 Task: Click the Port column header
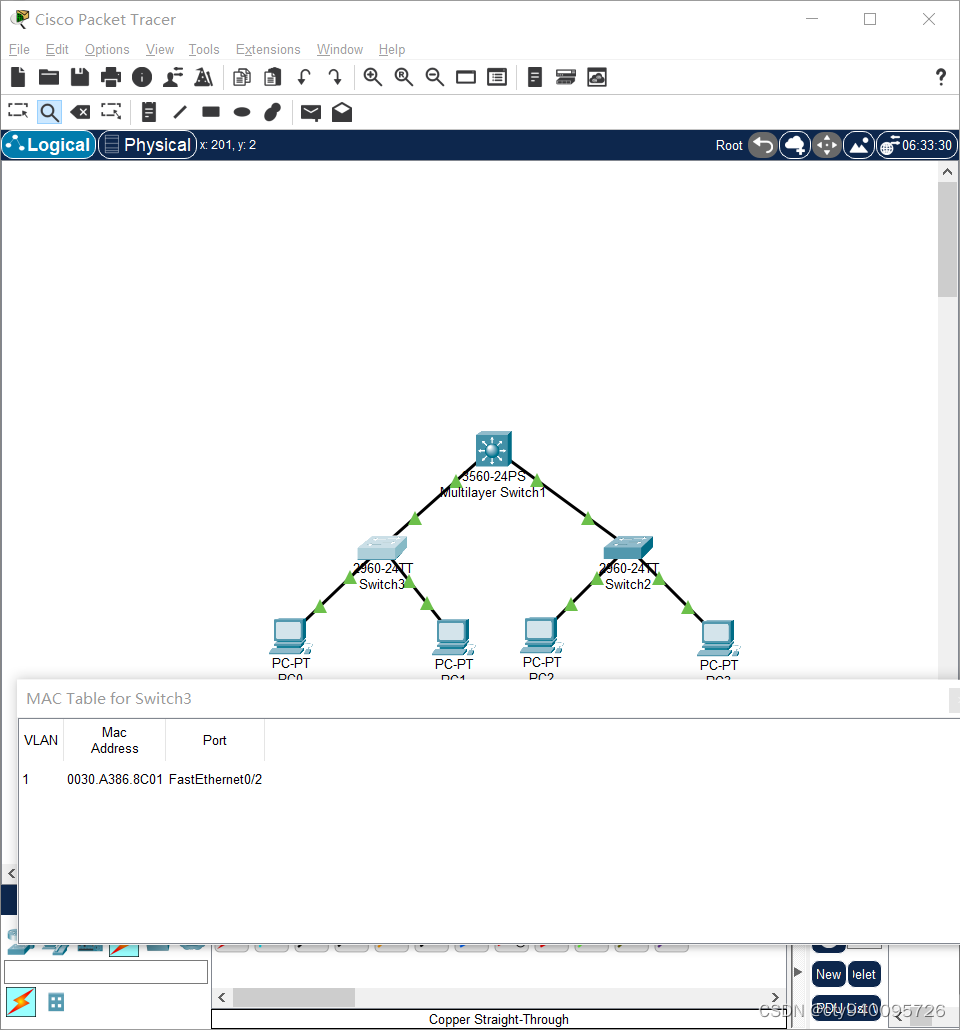[215, 740]
